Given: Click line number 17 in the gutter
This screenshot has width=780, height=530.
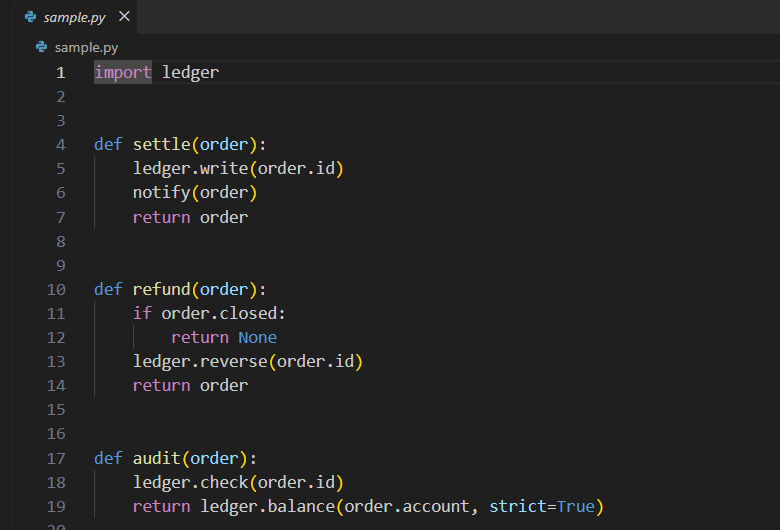Looking at the screenshot, I should 56,458.
